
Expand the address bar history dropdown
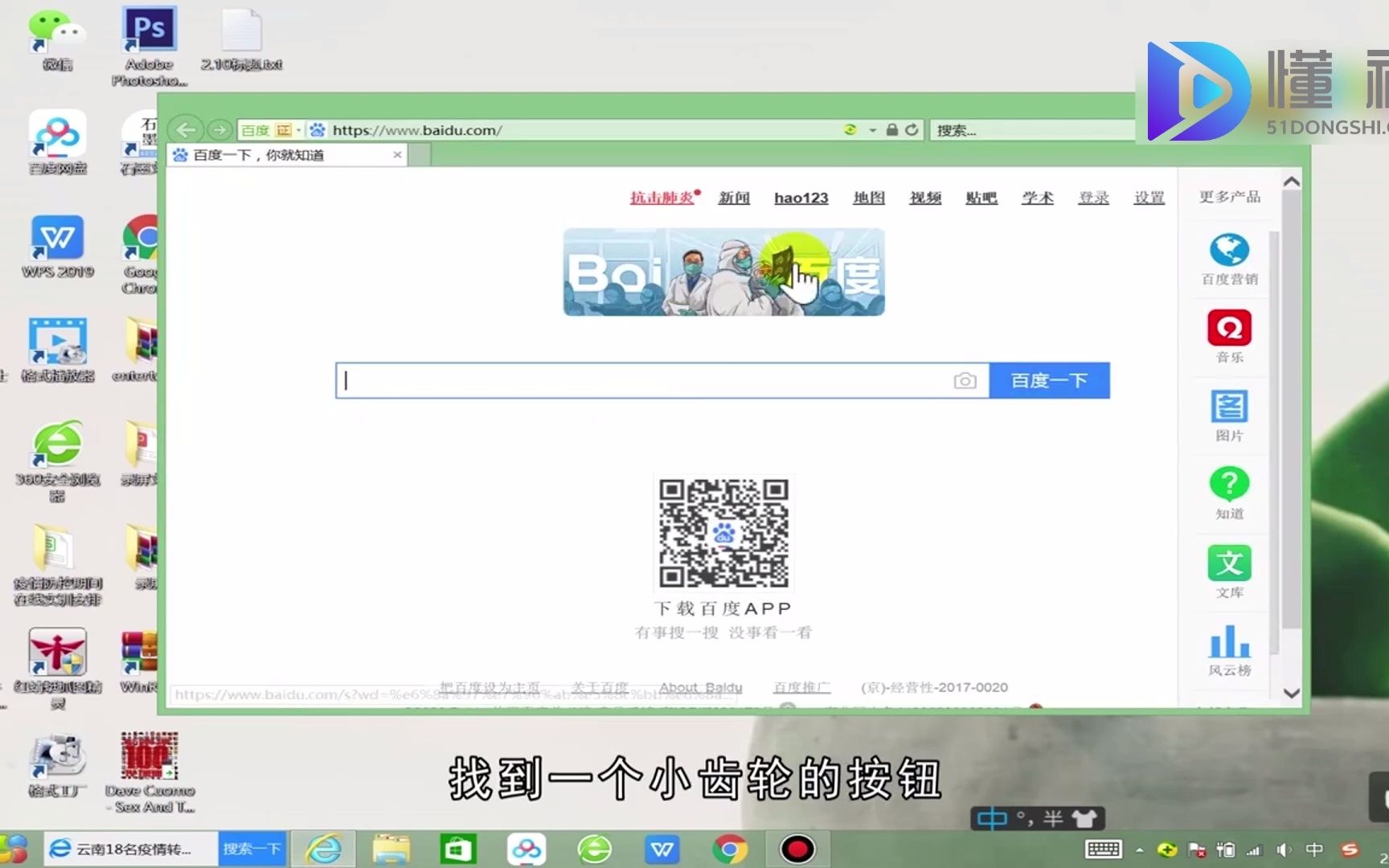coord(872,130)
